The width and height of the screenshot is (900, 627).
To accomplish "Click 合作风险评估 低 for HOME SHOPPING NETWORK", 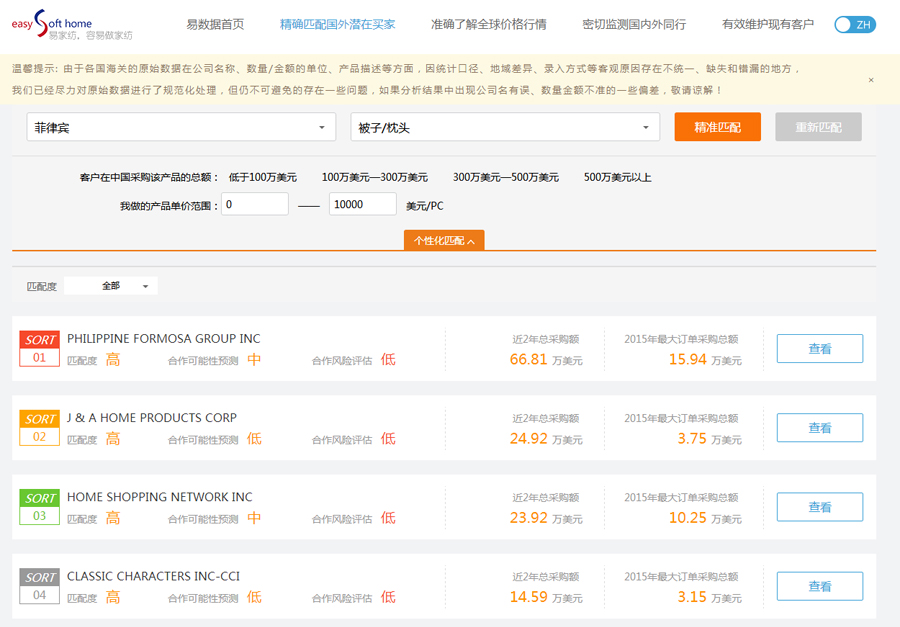I will click(354, 518).
